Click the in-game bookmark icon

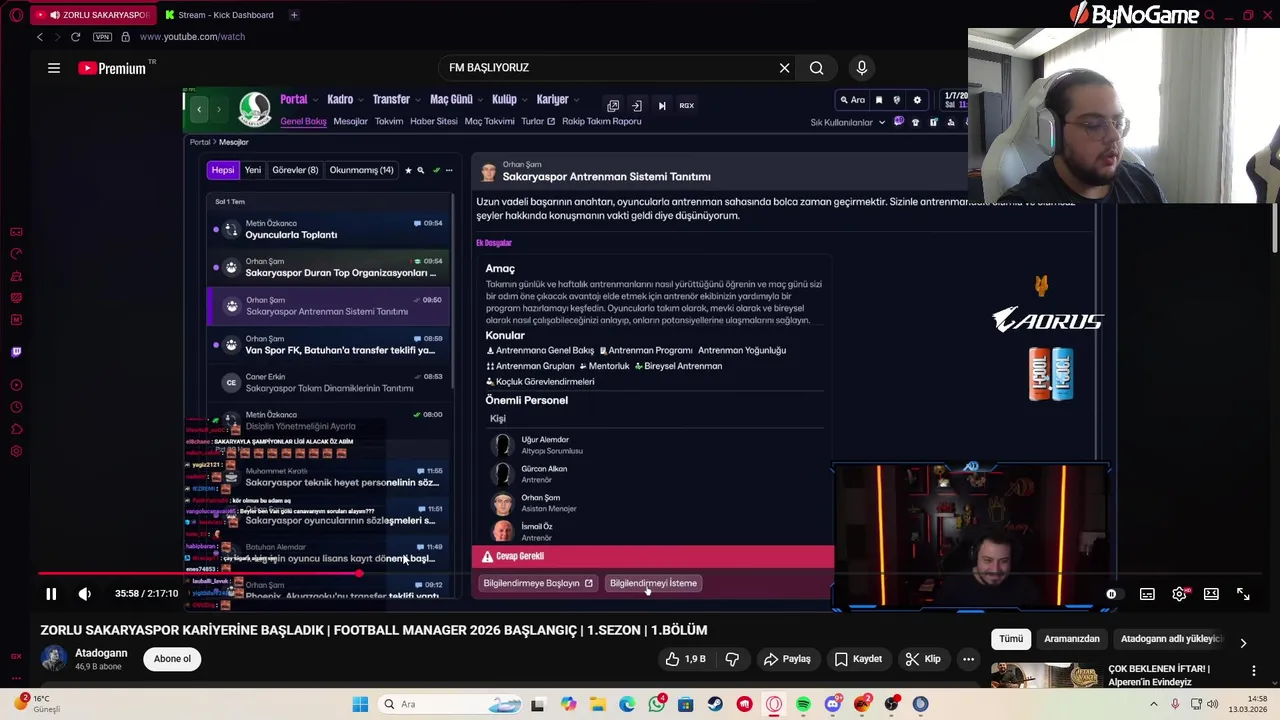[879, 100]
